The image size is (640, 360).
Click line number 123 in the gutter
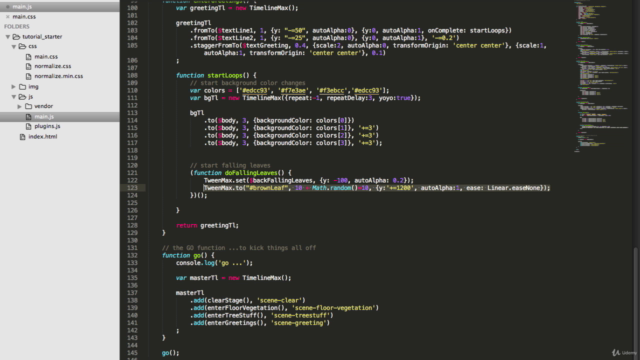(132, 188)
